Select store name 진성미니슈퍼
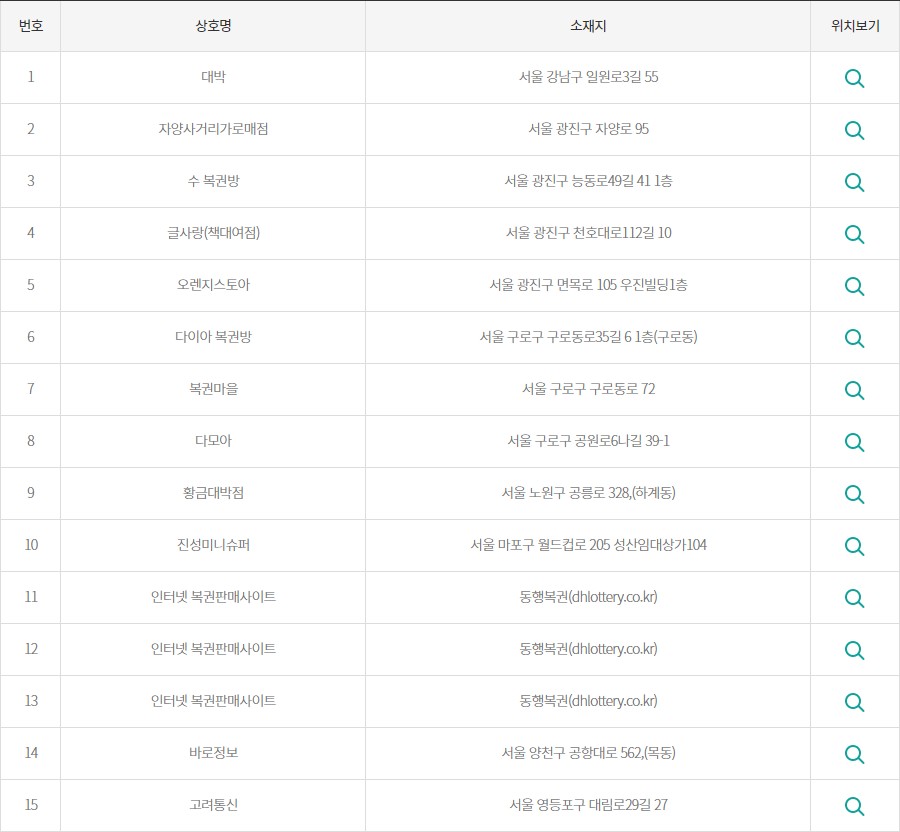 [x=213, y=545]
